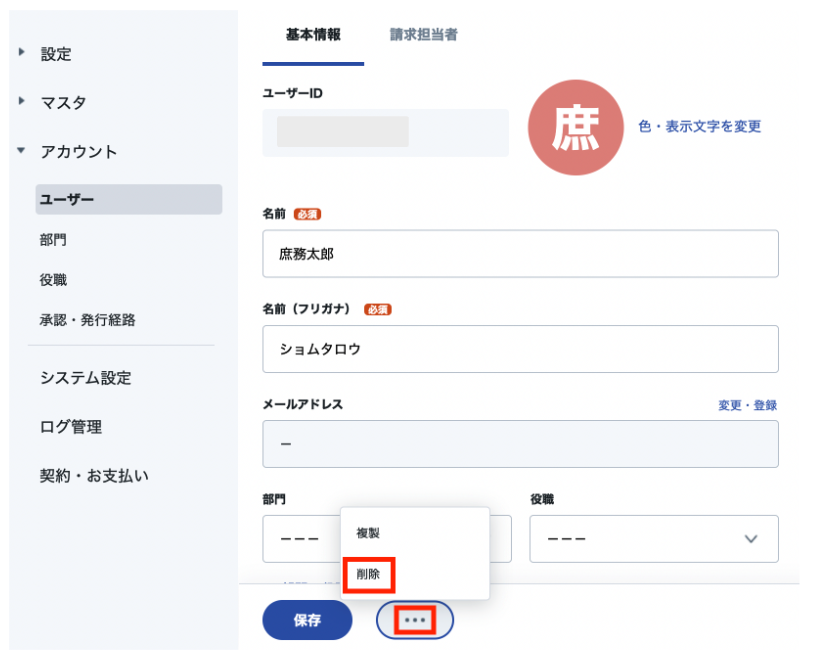
Task: Click 設定 label in sidebar
Action: [x=56, y=54]
